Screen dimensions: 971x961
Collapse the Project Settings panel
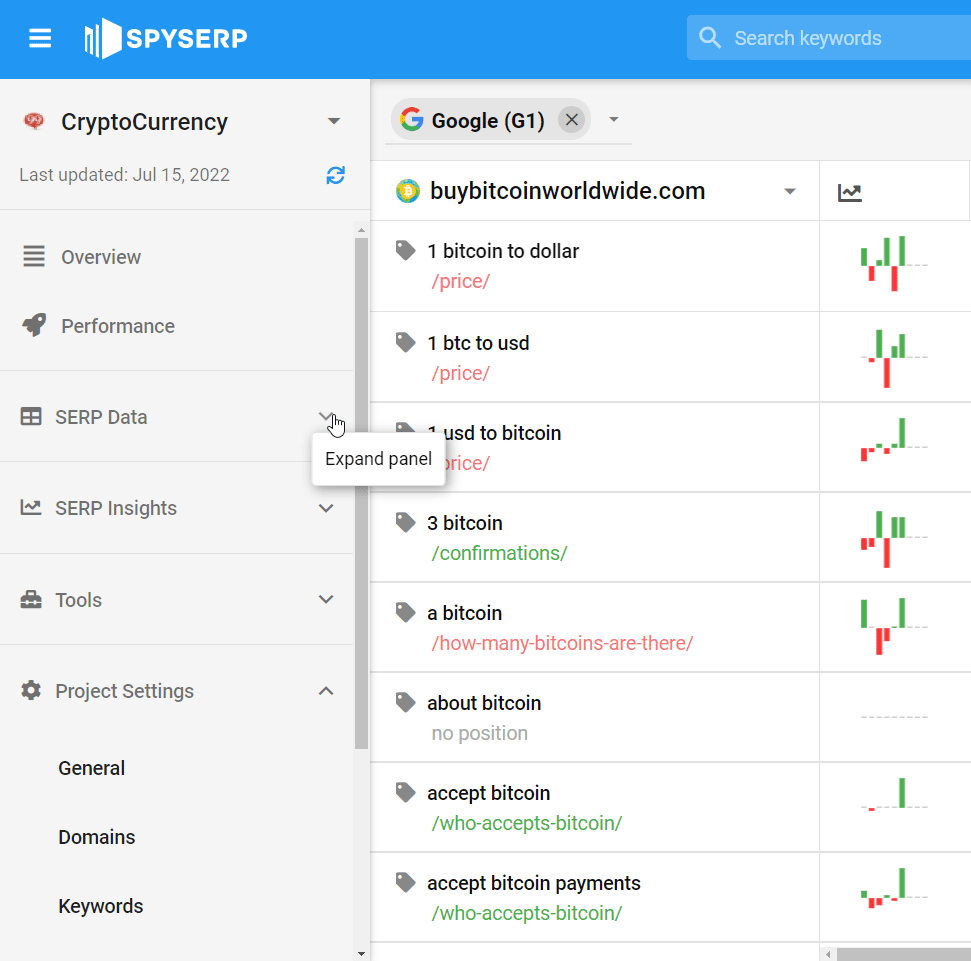326,691
